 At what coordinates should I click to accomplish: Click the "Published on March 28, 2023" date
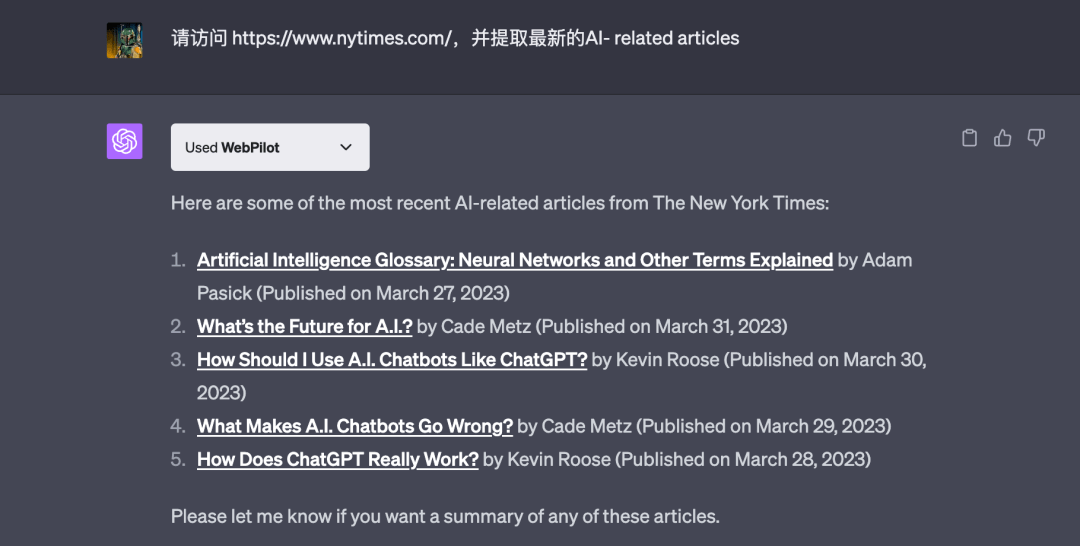tap(743, 459)
